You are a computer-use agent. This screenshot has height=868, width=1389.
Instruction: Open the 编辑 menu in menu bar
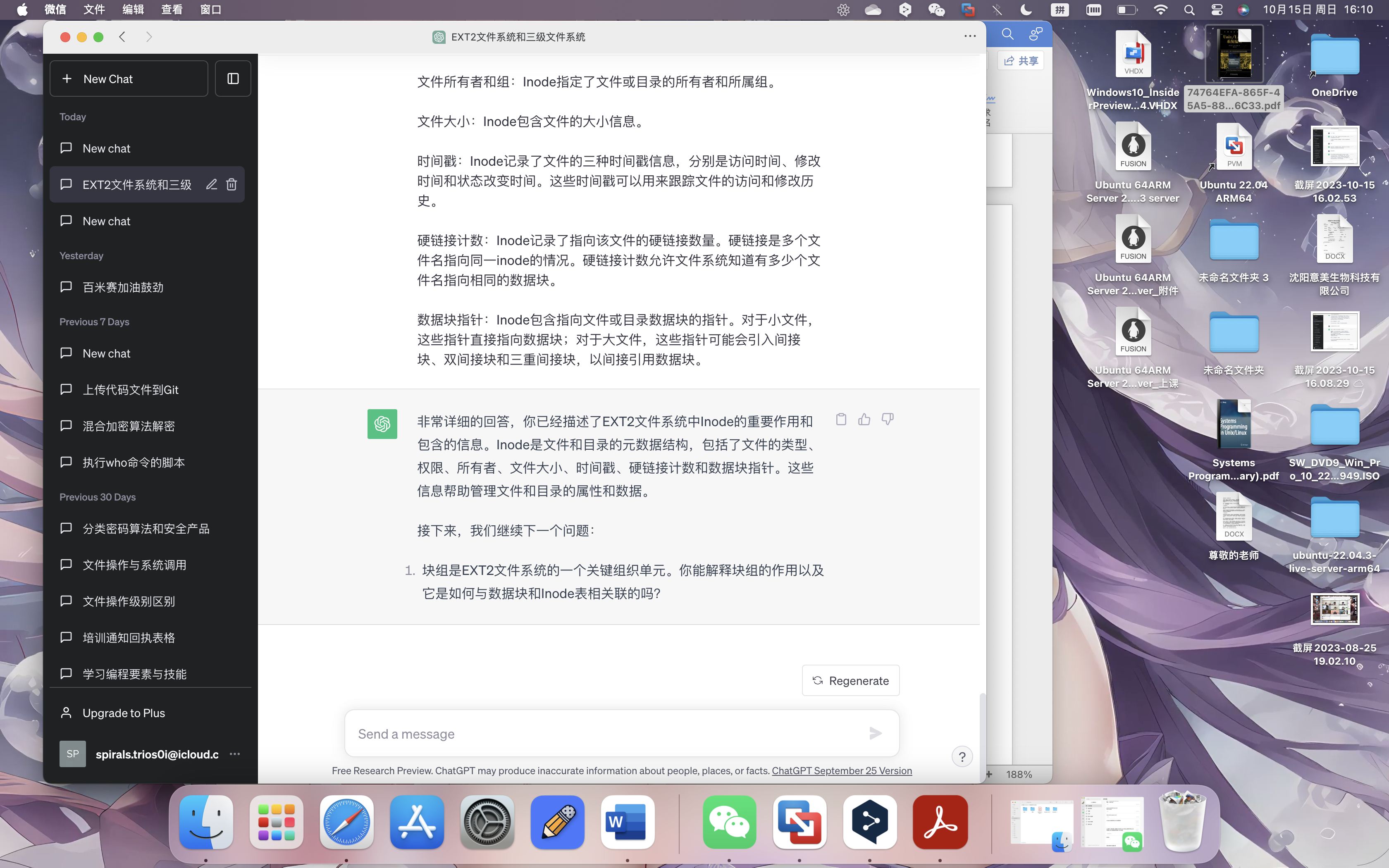(x=133, y=10)
